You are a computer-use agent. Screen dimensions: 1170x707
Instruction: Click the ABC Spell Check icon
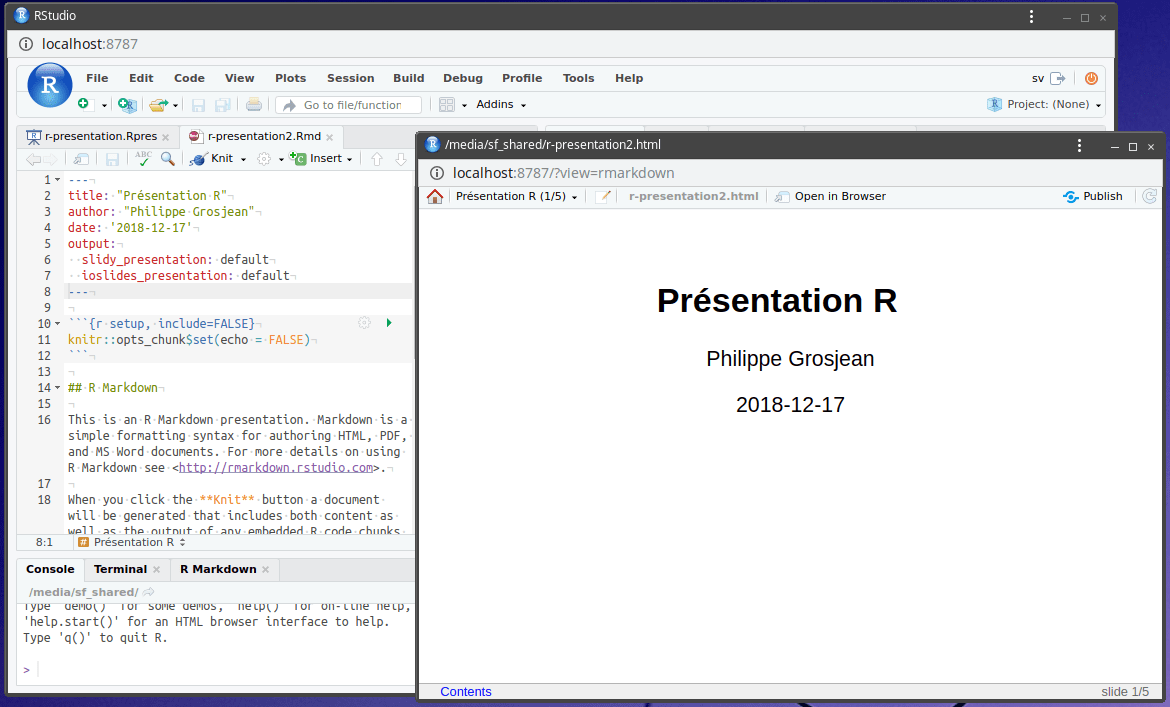143,158
